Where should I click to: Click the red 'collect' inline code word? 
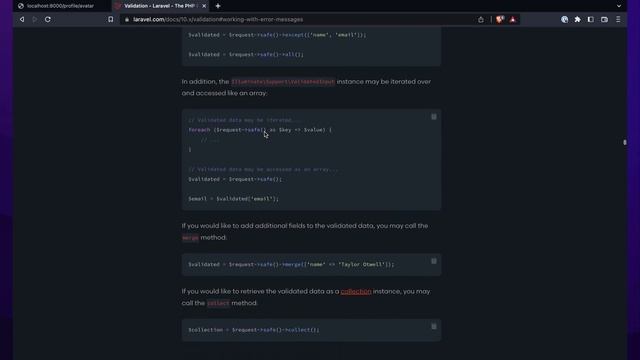(x=218, y=303)
